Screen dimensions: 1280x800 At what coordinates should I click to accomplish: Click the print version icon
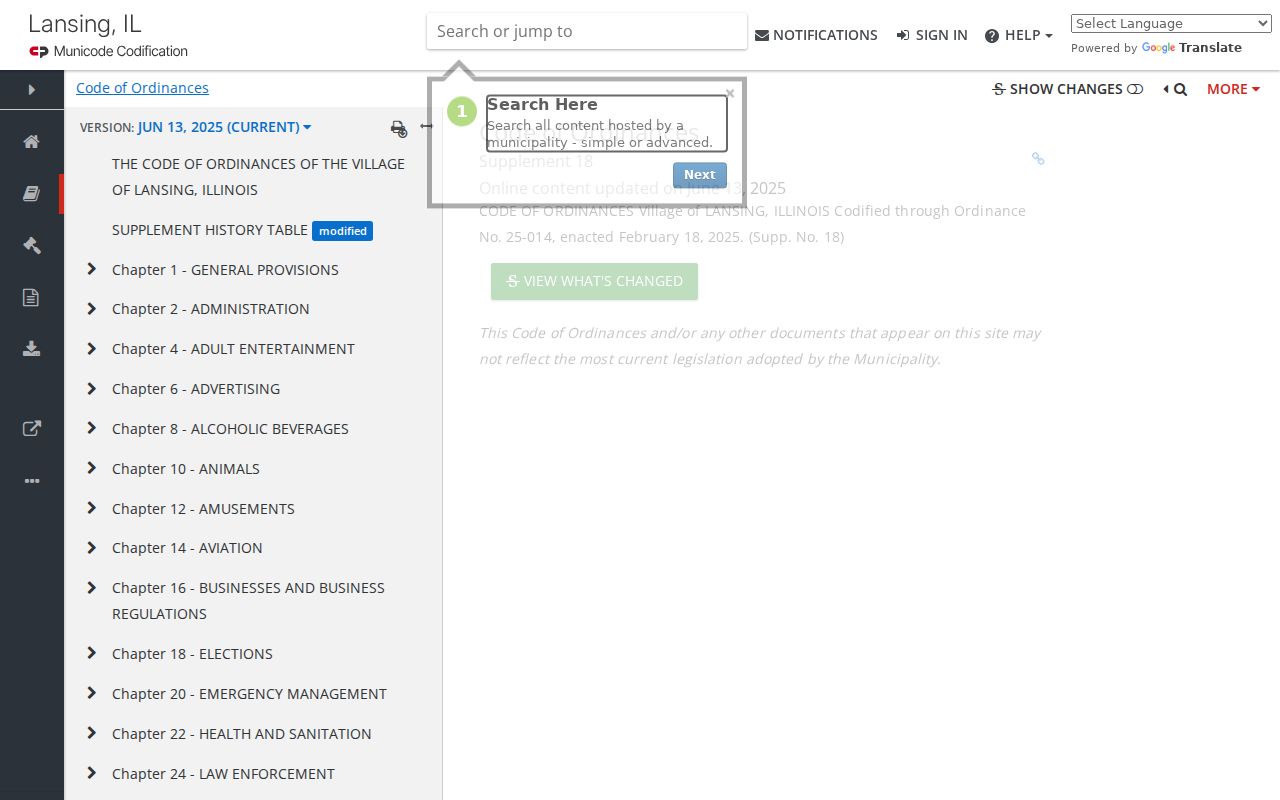click(399, 128)
